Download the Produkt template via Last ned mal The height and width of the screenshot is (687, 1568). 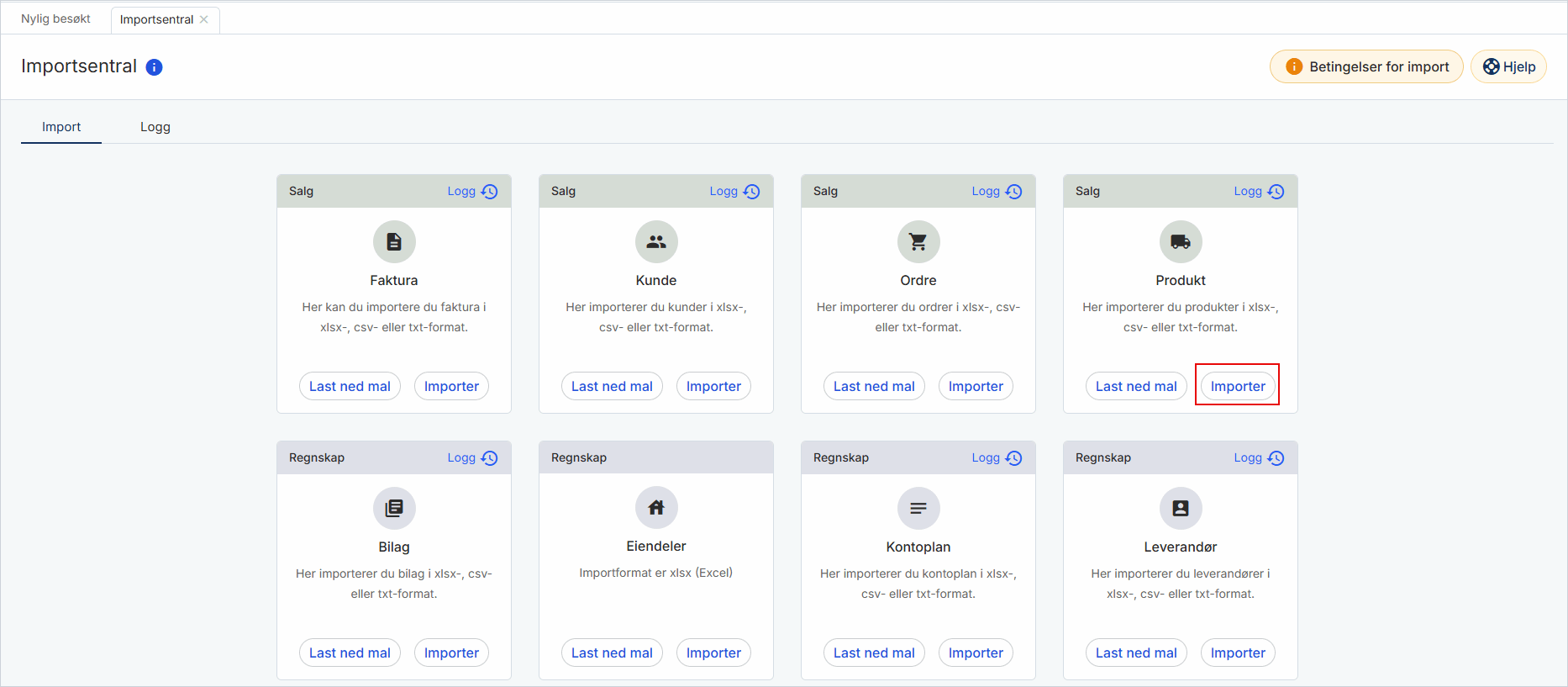[x=1136, y=386]
